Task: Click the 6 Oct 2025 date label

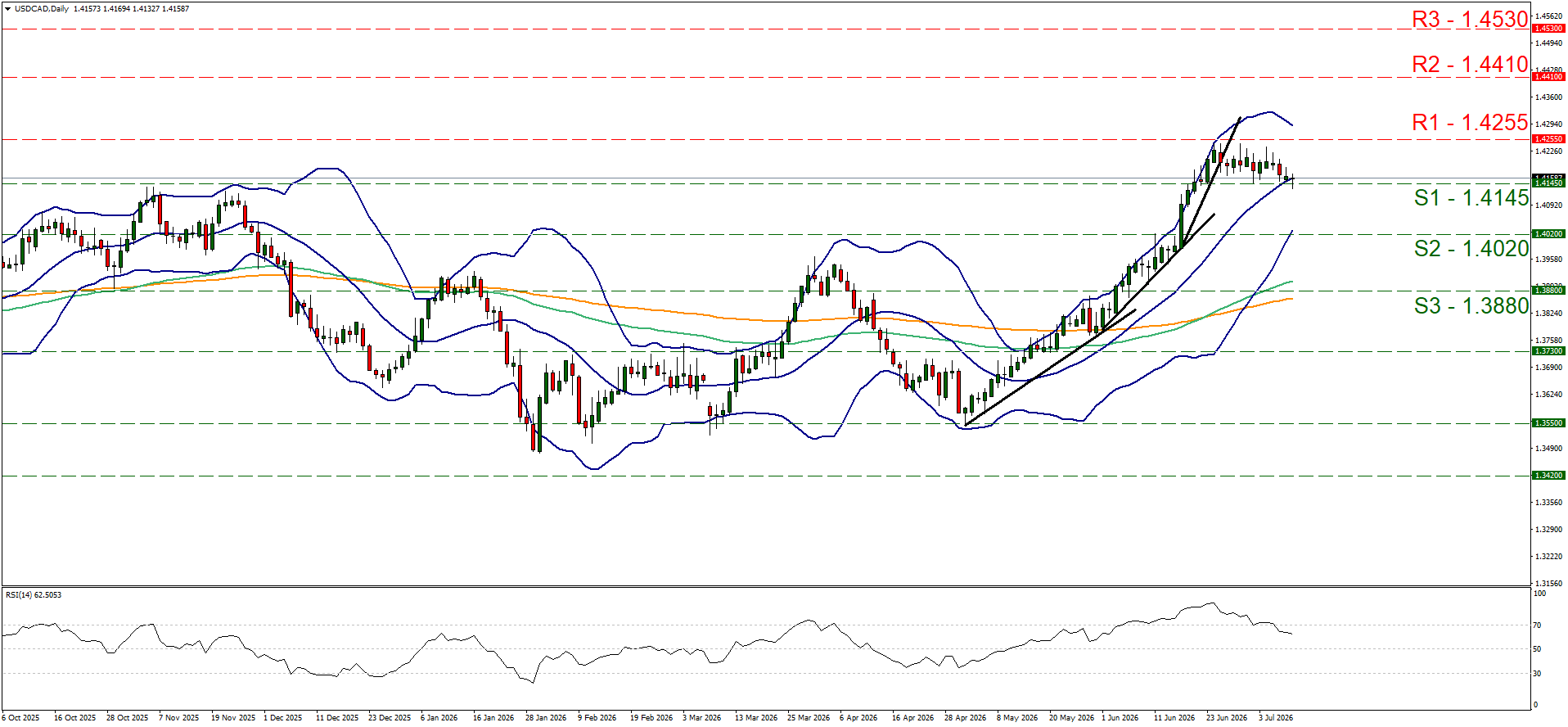Action: coord(20,718)
